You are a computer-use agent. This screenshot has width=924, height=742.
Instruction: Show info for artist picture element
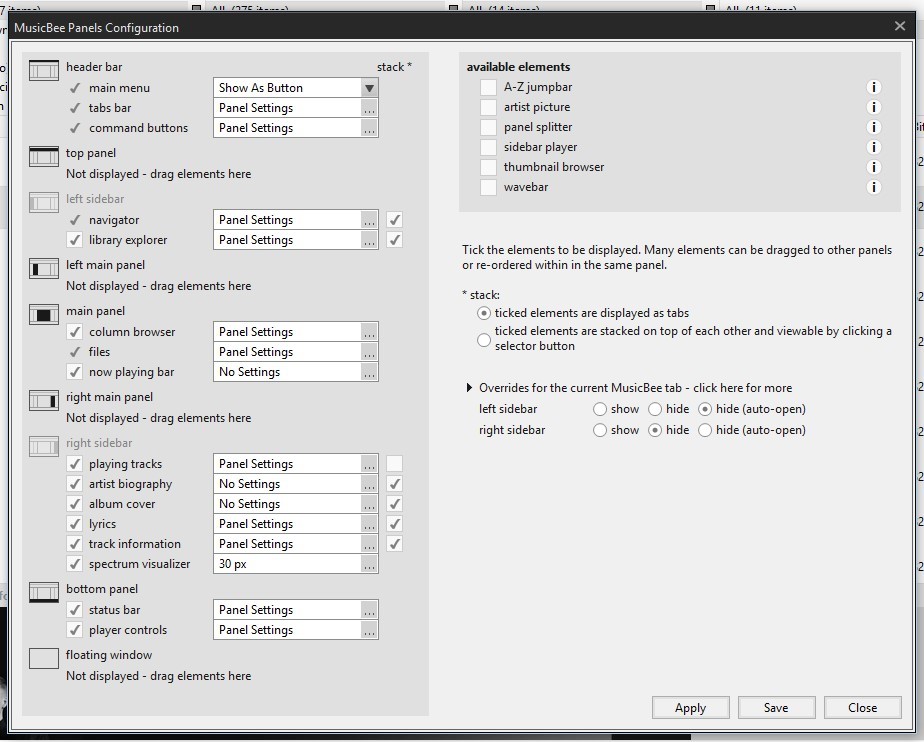point(873,107)
